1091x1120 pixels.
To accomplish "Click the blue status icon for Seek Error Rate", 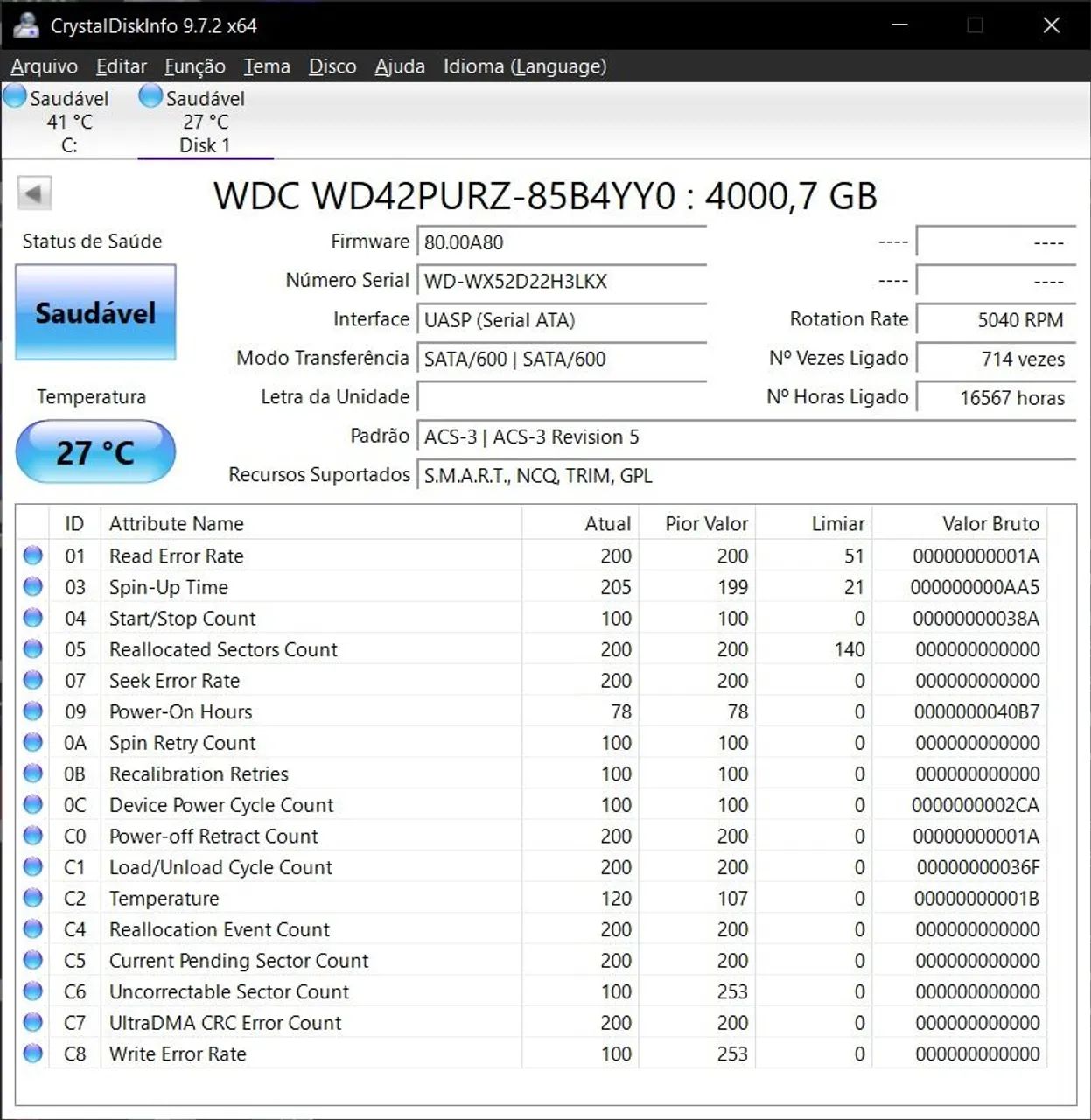I will pos(33,680).
